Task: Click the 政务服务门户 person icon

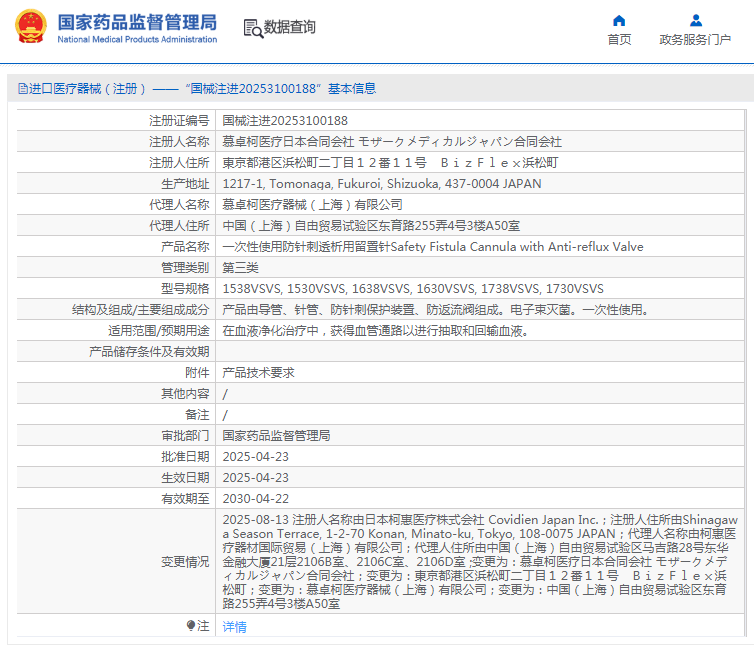Action: click(695, 20)
